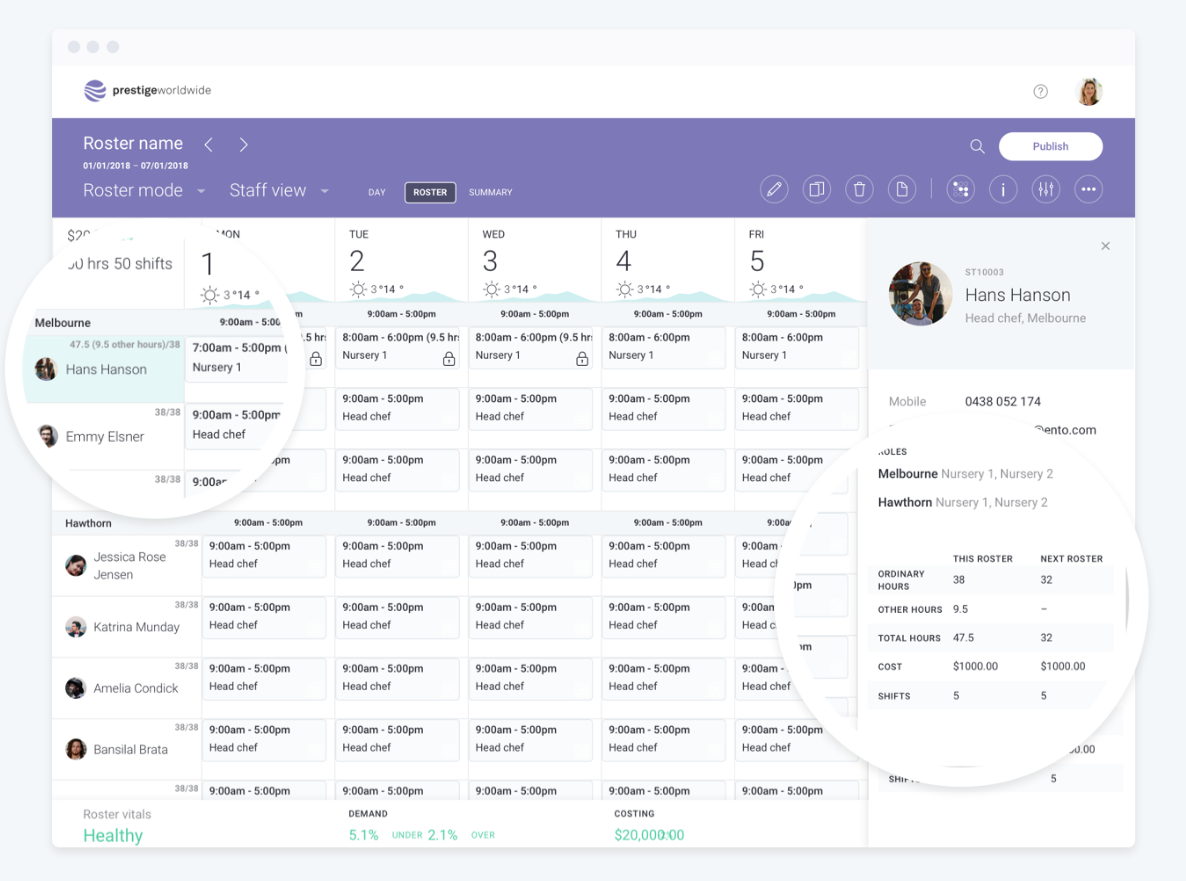Expand the Roster mode dropdown
Screen dimensions: 1186x881
(x=144, y=191)
